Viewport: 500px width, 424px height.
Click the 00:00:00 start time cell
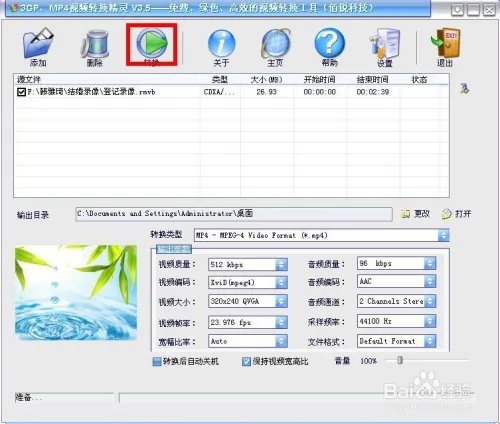coord(320,92)
